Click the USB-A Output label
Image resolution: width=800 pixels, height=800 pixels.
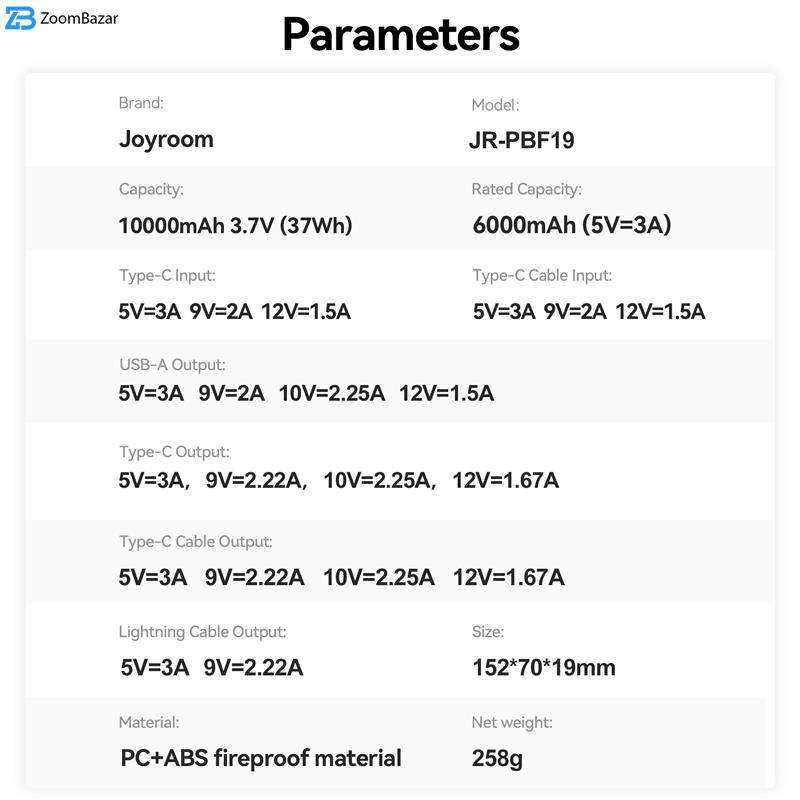tap(172, 365)
